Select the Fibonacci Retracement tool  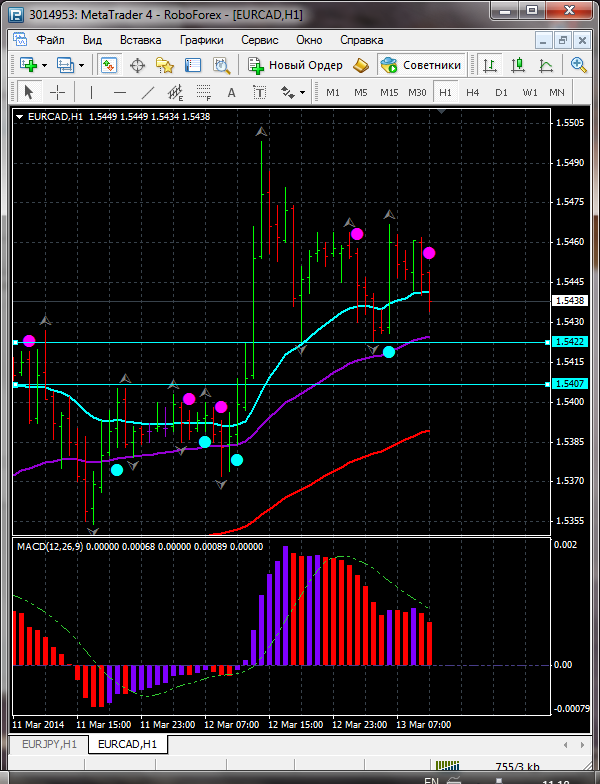point(204,92)
